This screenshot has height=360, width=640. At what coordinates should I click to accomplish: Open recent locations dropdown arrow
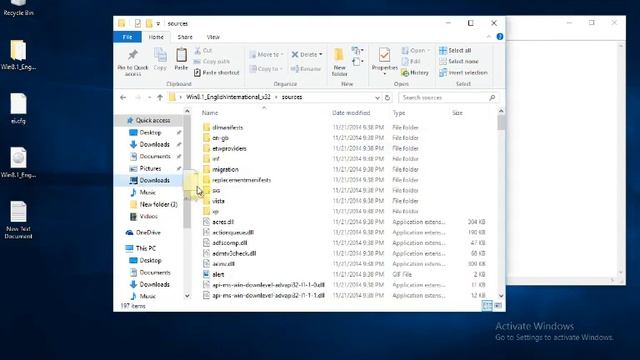tap(149, 98)
